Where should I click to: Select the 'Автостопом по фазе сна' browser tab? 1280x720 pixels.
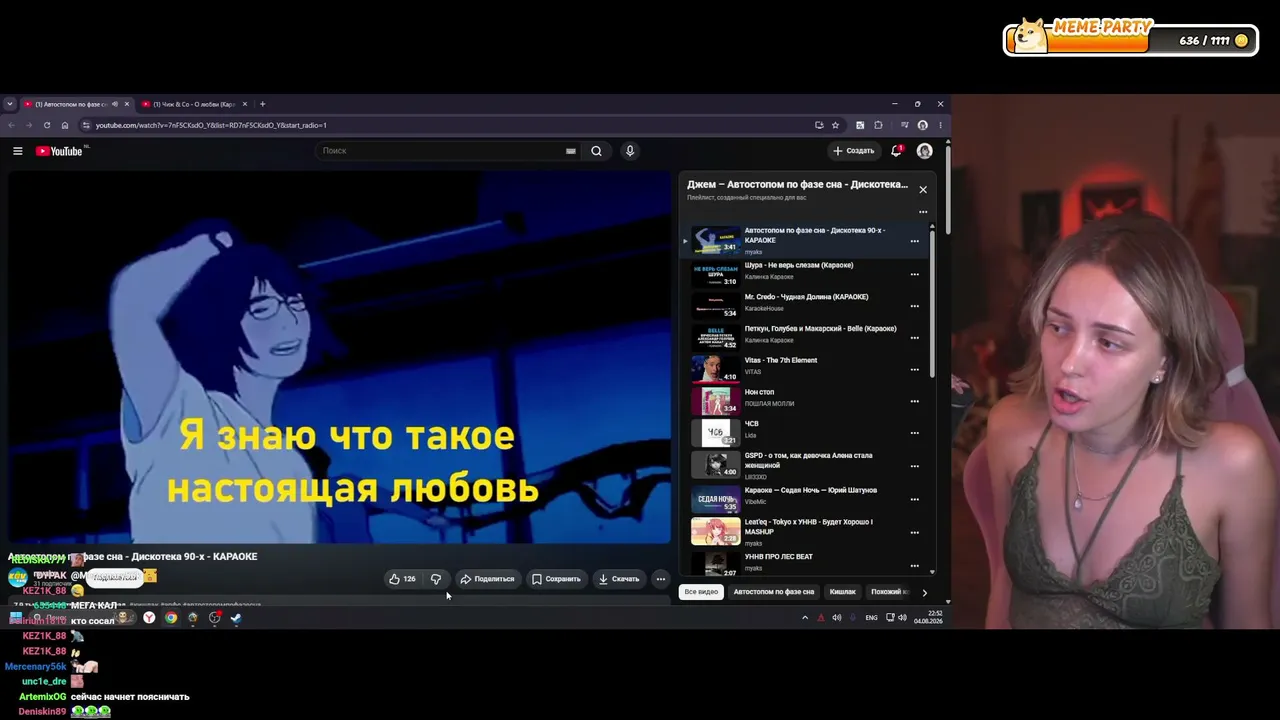pyautogui.click(x=77, y=104)
